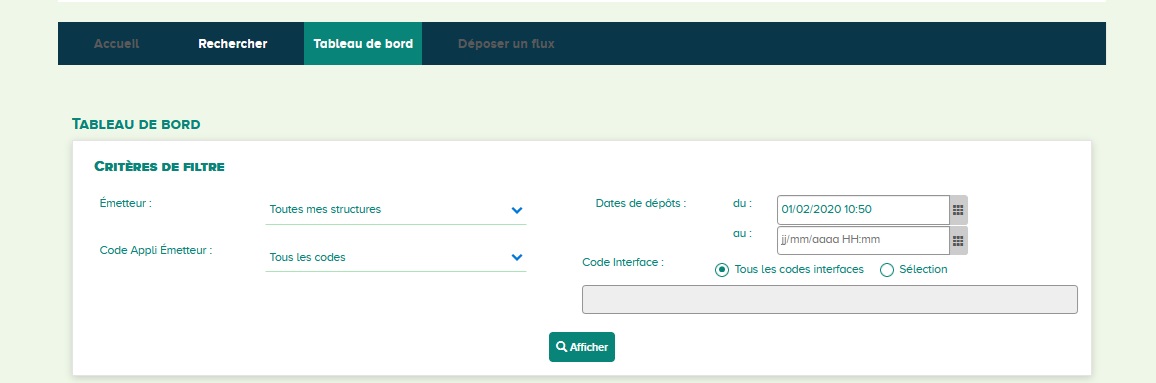Image resolution: width=1156 pixels, height=383 pixels.
Task: Expand the Émetteur 'Toutes mes structures' dropdown
Action: coord(396,209)
